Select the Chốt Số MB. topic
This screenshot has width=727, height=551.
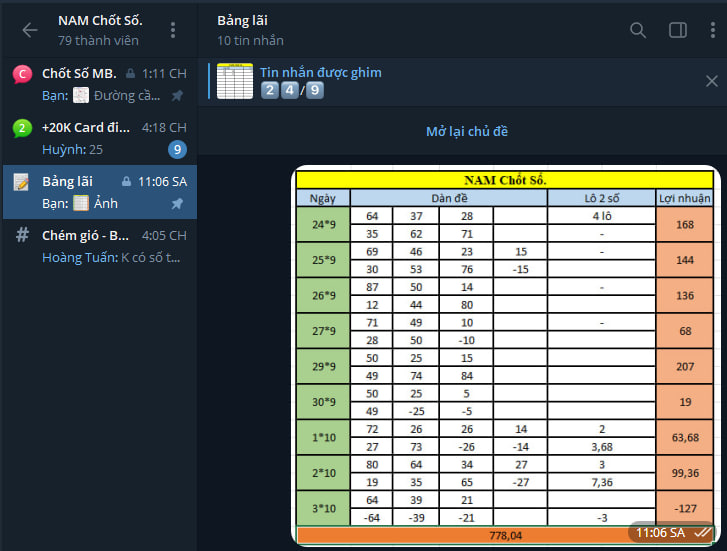pyautogui.click(x=100, y=84)
